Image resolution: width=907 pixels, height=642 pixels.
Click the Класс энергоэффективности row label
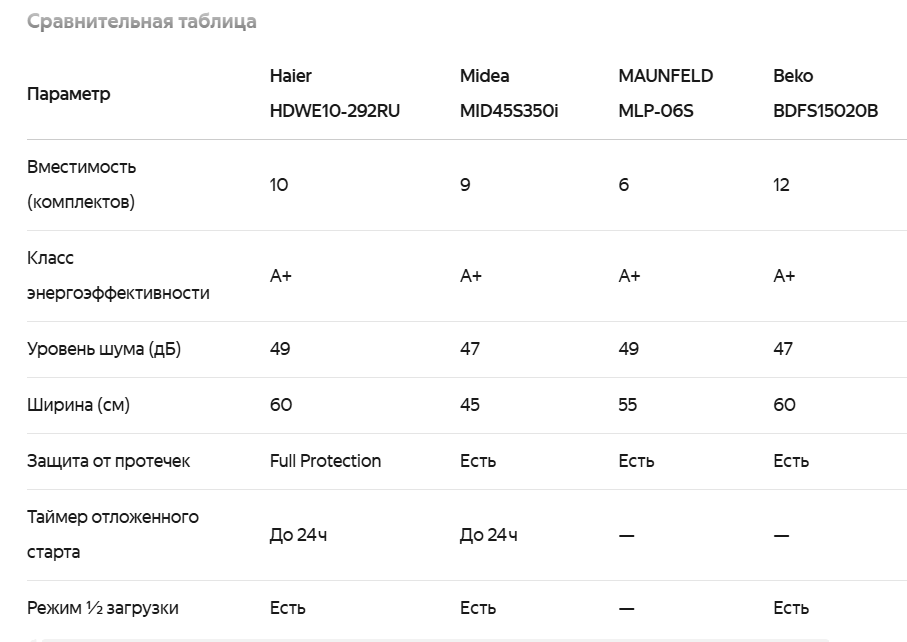pyautogui.click(x=118, y=275)
